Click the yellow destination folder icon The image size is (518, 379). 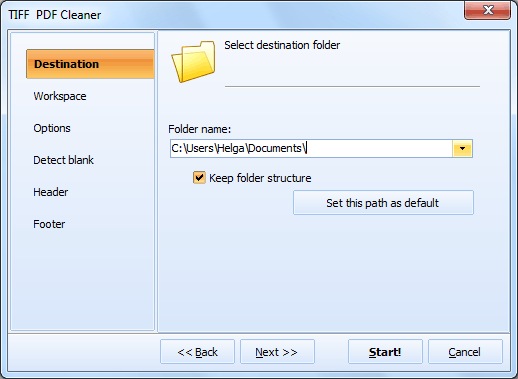[193, 62]
